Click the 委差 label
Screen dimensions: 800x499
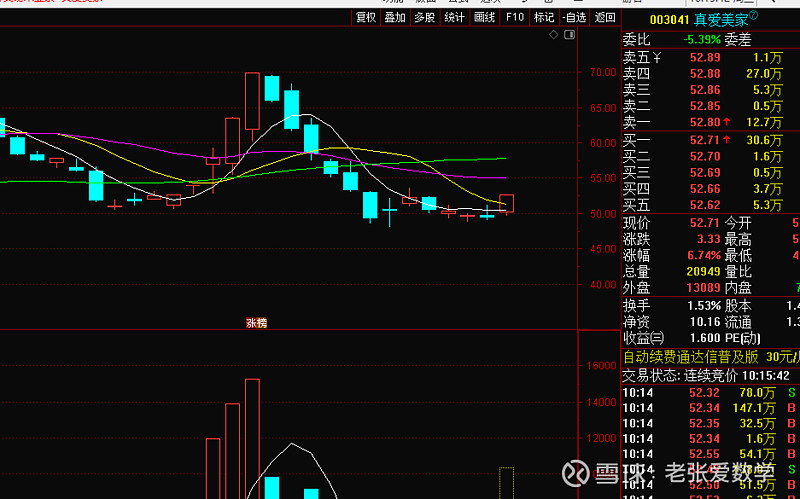pos(738,39)
